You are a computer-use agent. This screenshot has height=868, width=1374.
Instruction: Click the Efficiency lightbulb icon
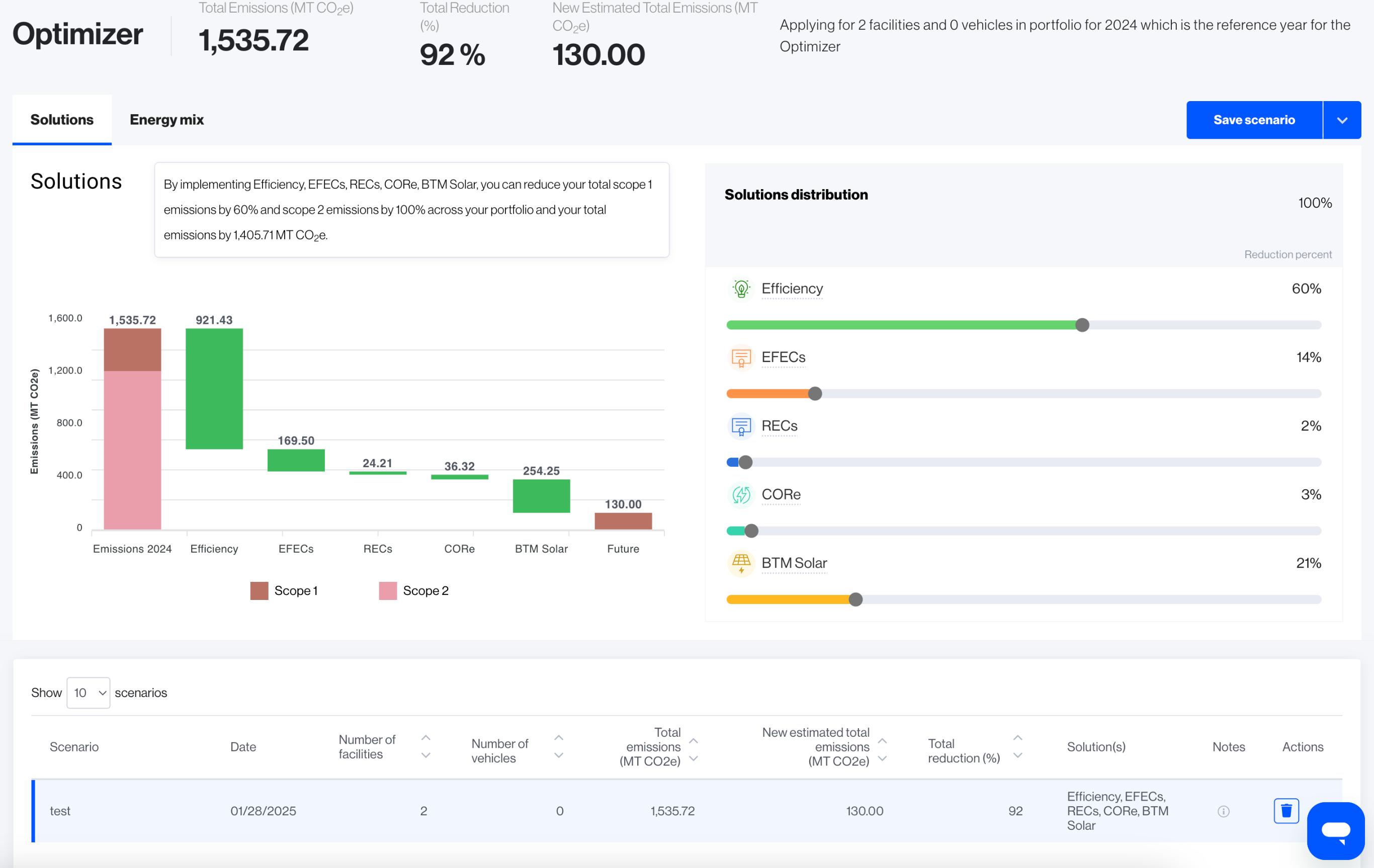tap(741, 289)
